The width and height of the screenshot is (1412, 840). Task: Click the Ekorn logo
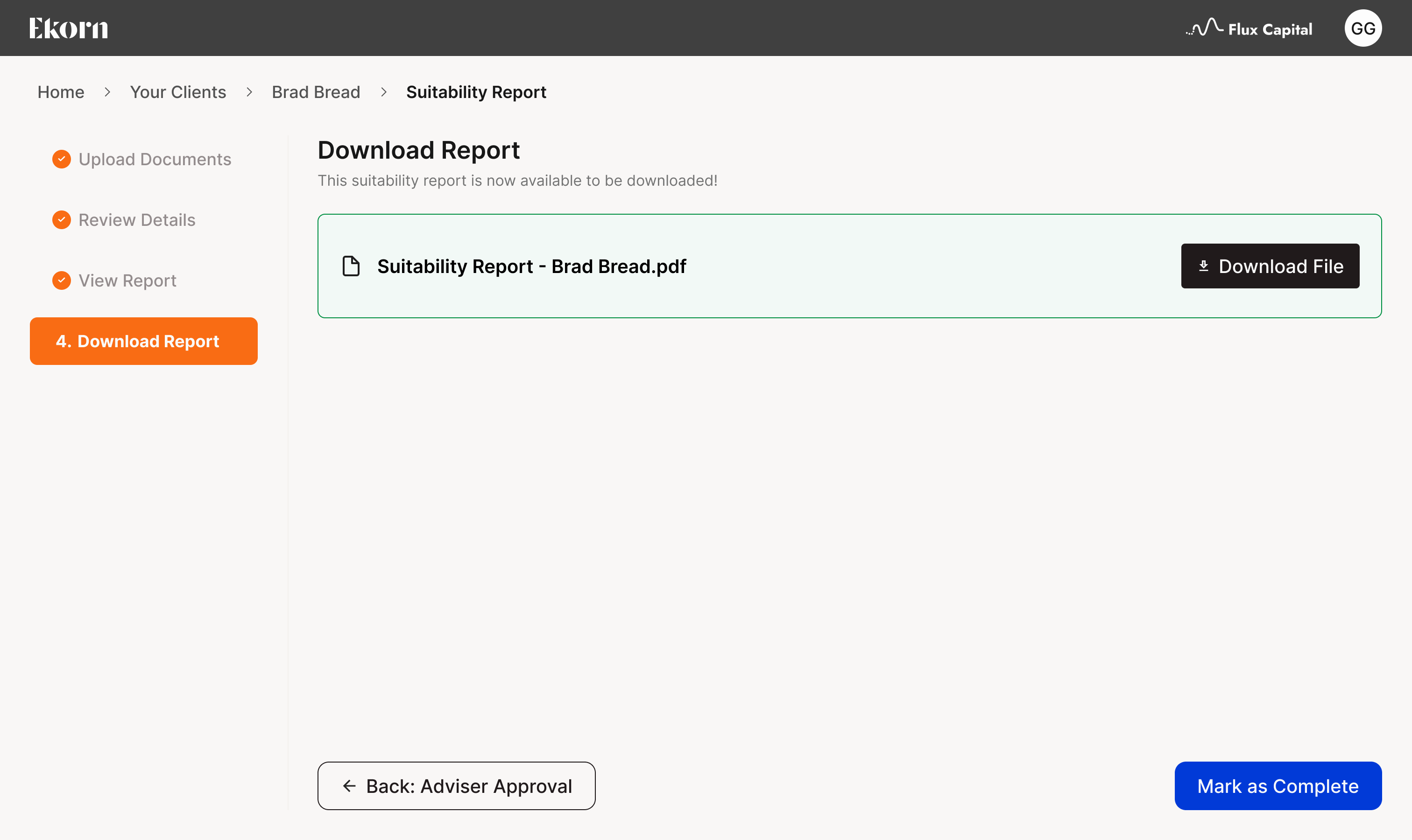click(x=69, y=28)
